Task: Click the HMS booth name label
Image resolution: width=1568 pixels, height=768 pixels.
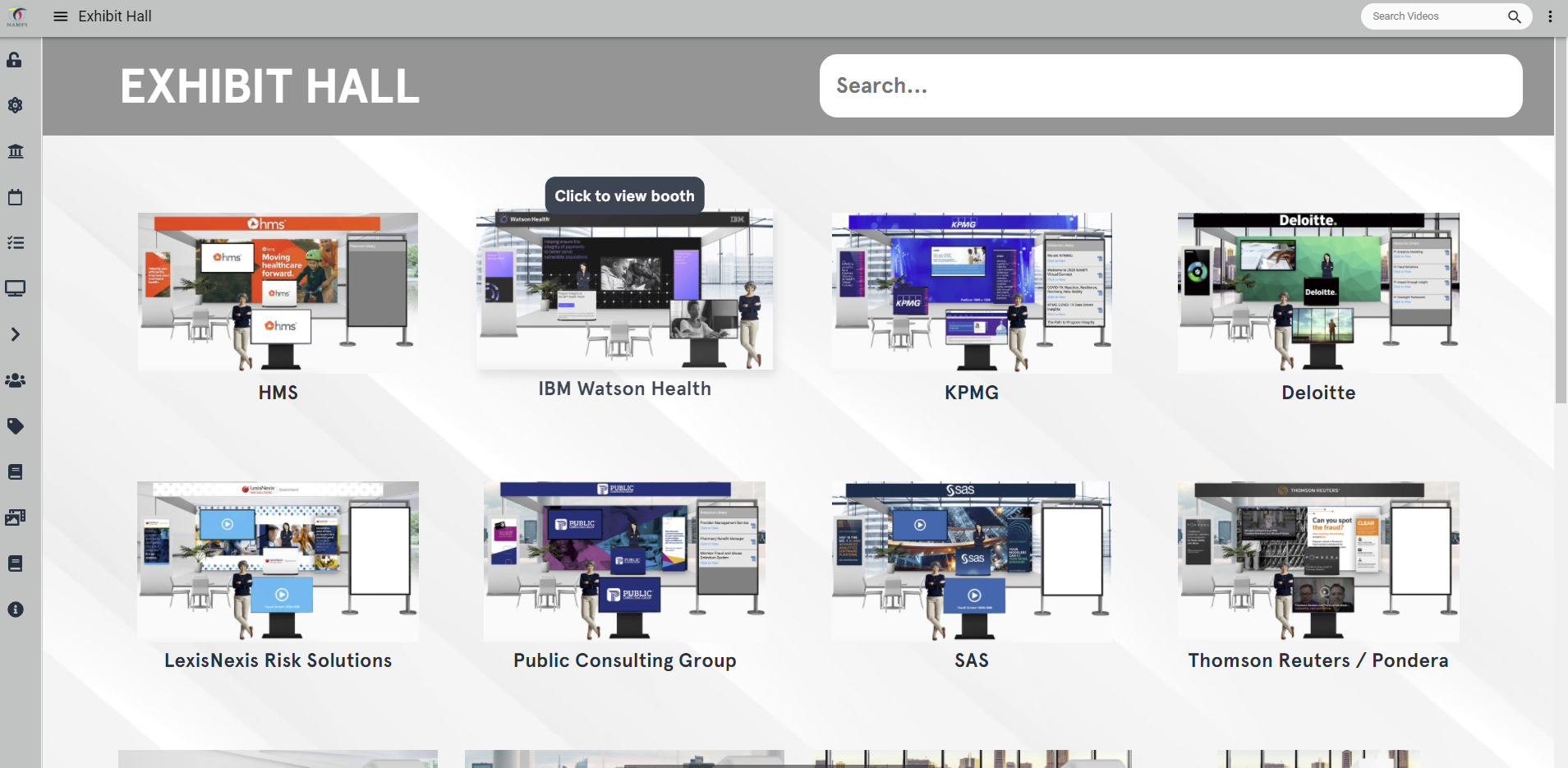Action: click(x=278, y=393)
